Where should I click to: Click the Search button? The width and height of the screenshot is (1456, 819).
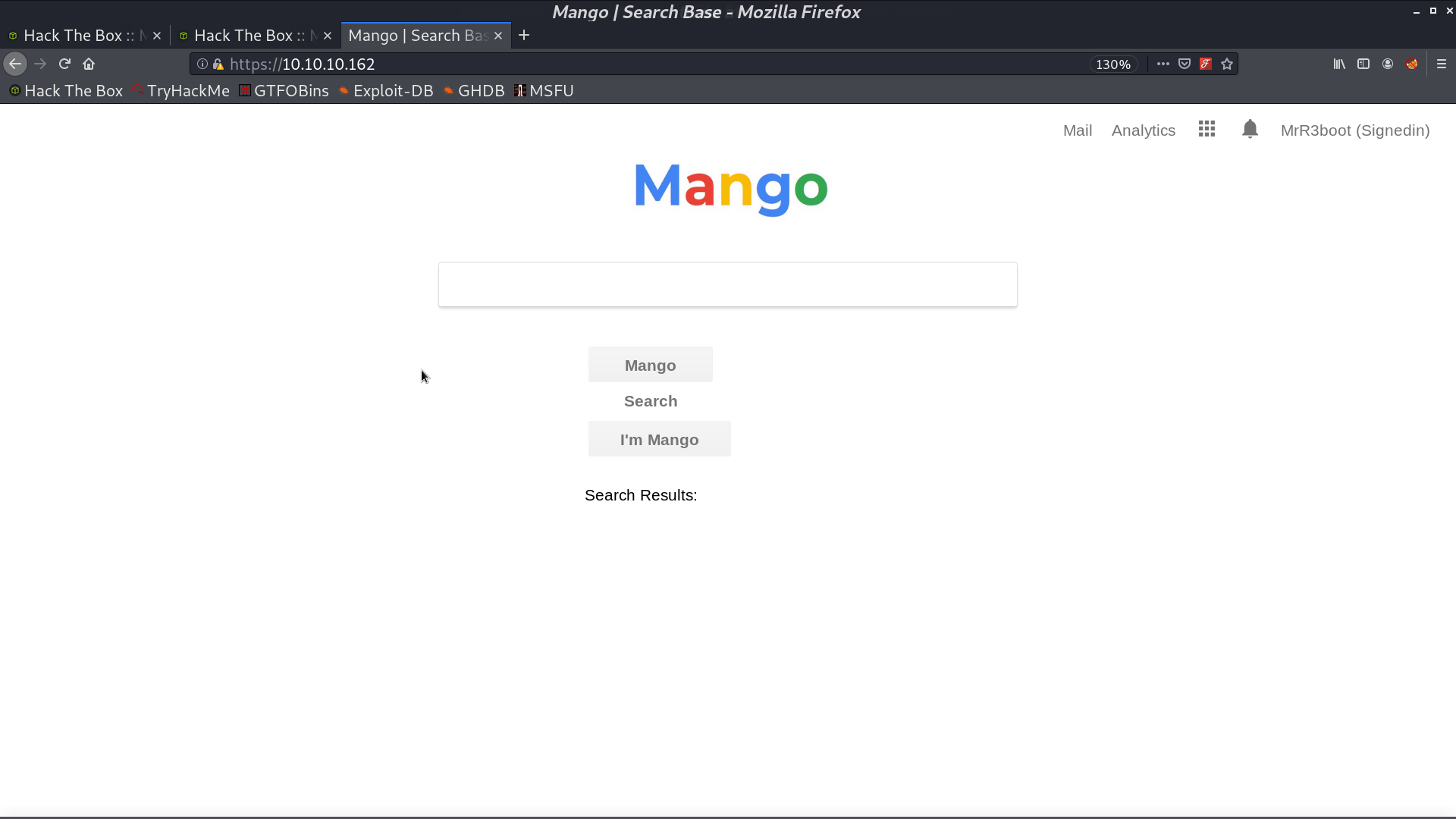coord(651,401)
